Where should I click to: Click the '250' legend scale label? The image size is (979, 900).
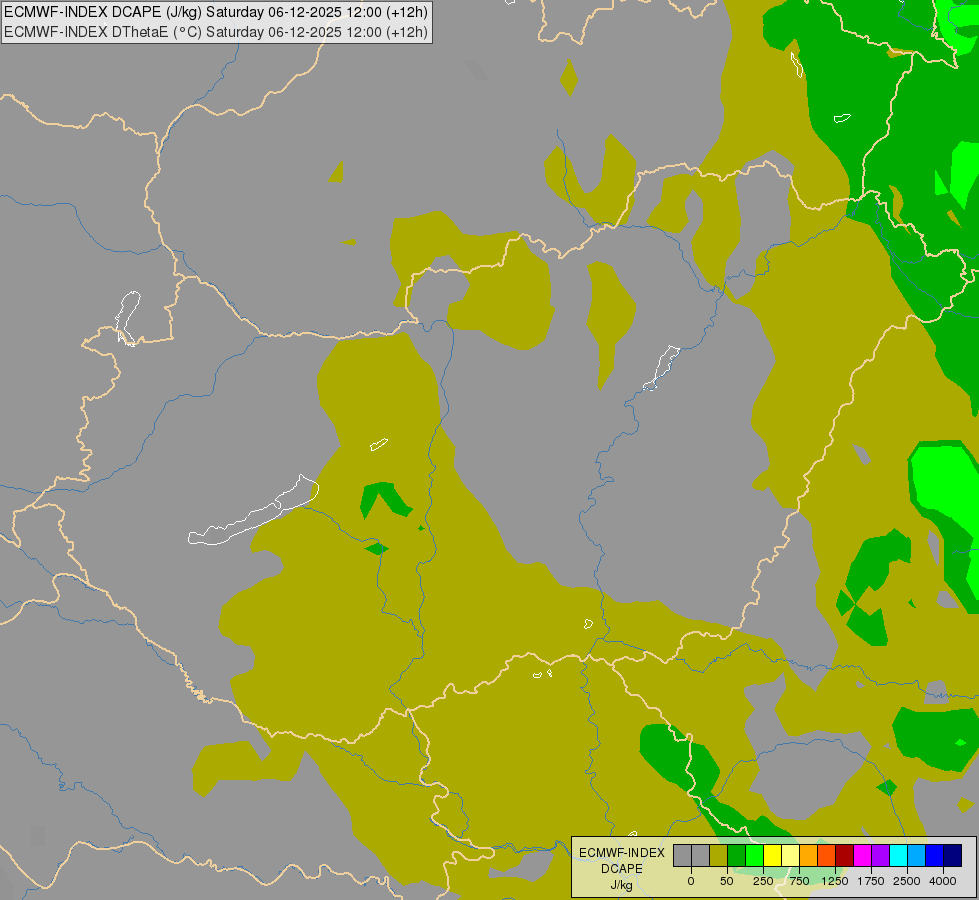tap(763, 881)
